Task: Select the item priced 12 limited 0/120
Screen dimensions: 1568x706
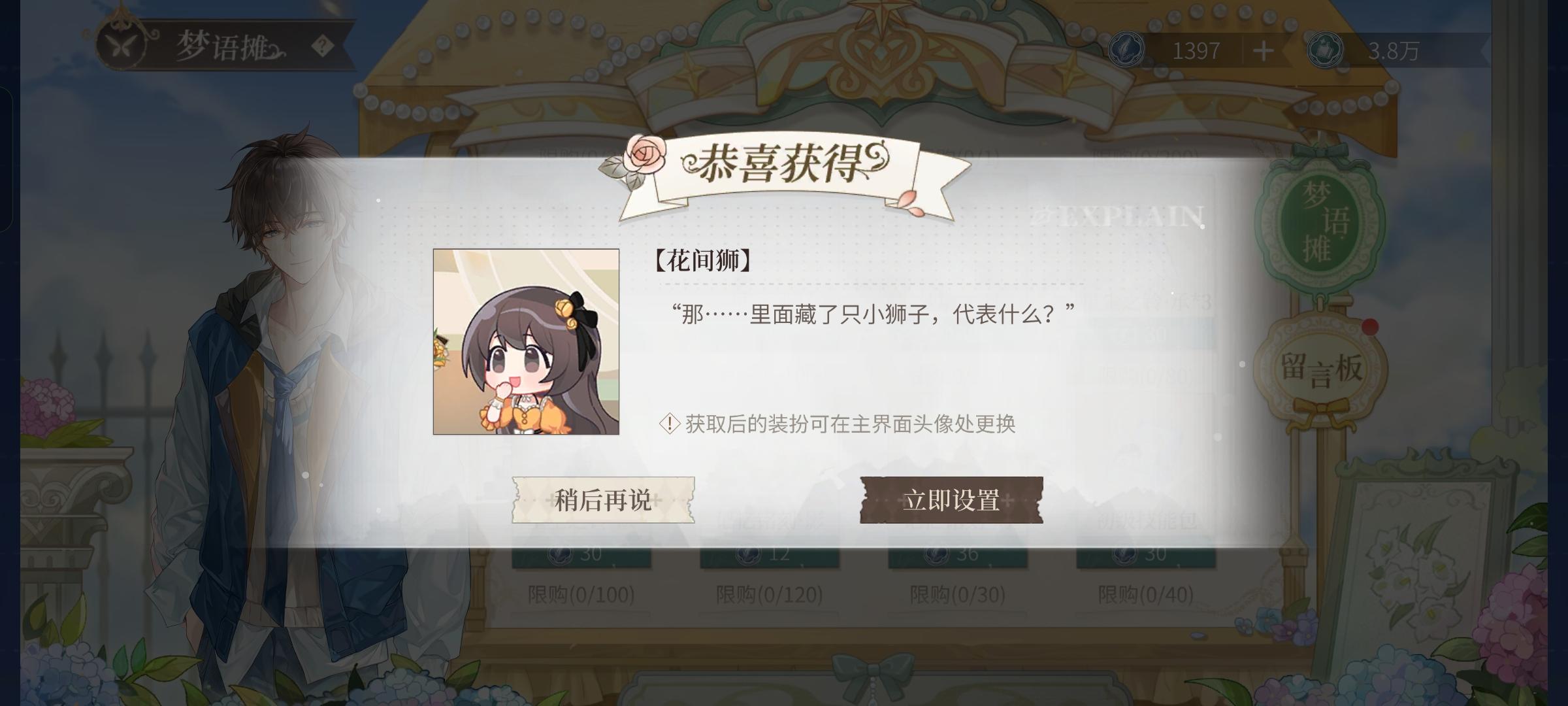Action: tap(770, 575)
